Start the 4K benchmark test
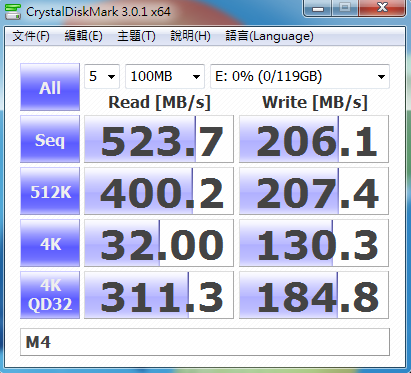This screenshot has width=411, height=373. 50,243
